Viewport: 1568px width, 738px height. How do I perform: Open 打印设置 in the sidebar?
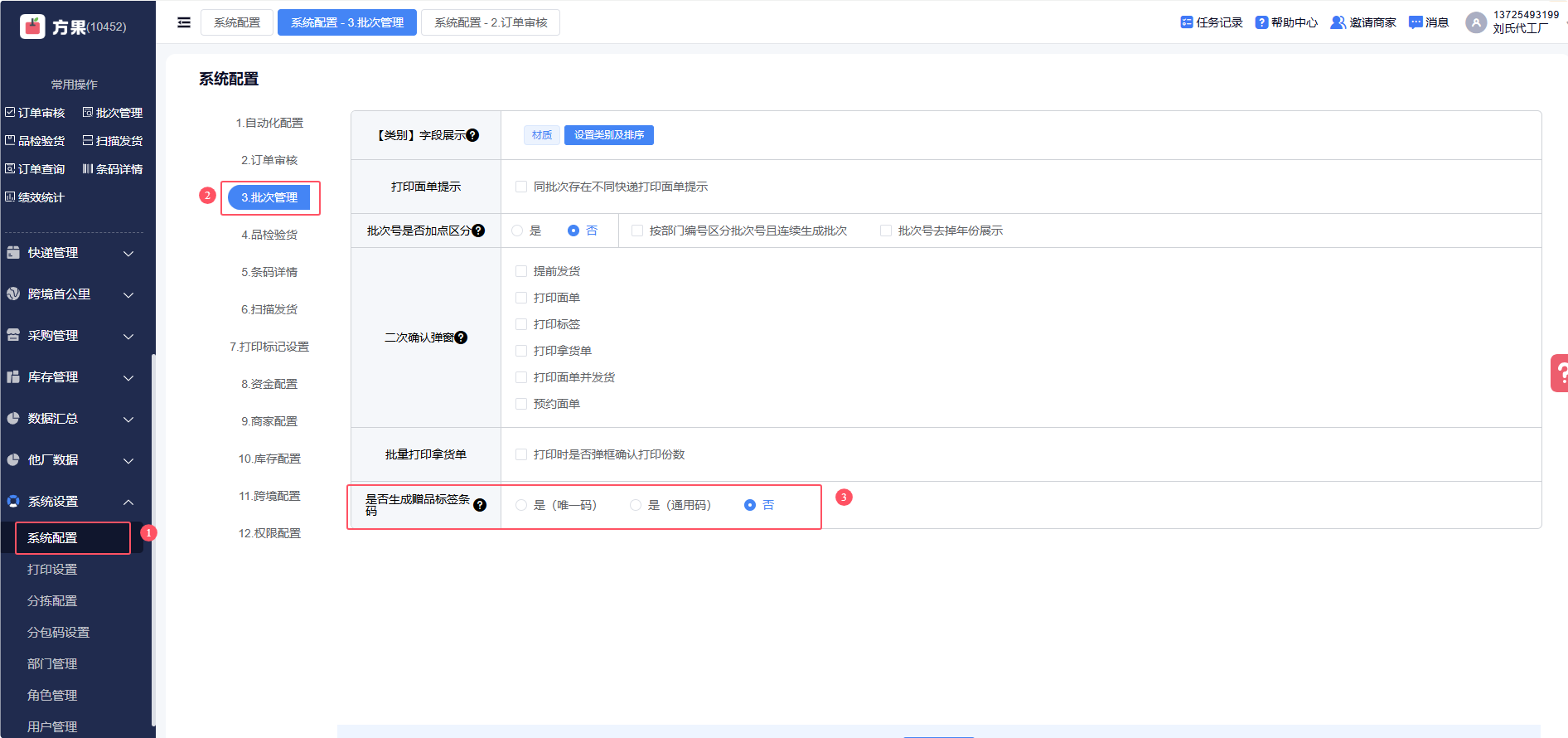(x=52, y=570)
